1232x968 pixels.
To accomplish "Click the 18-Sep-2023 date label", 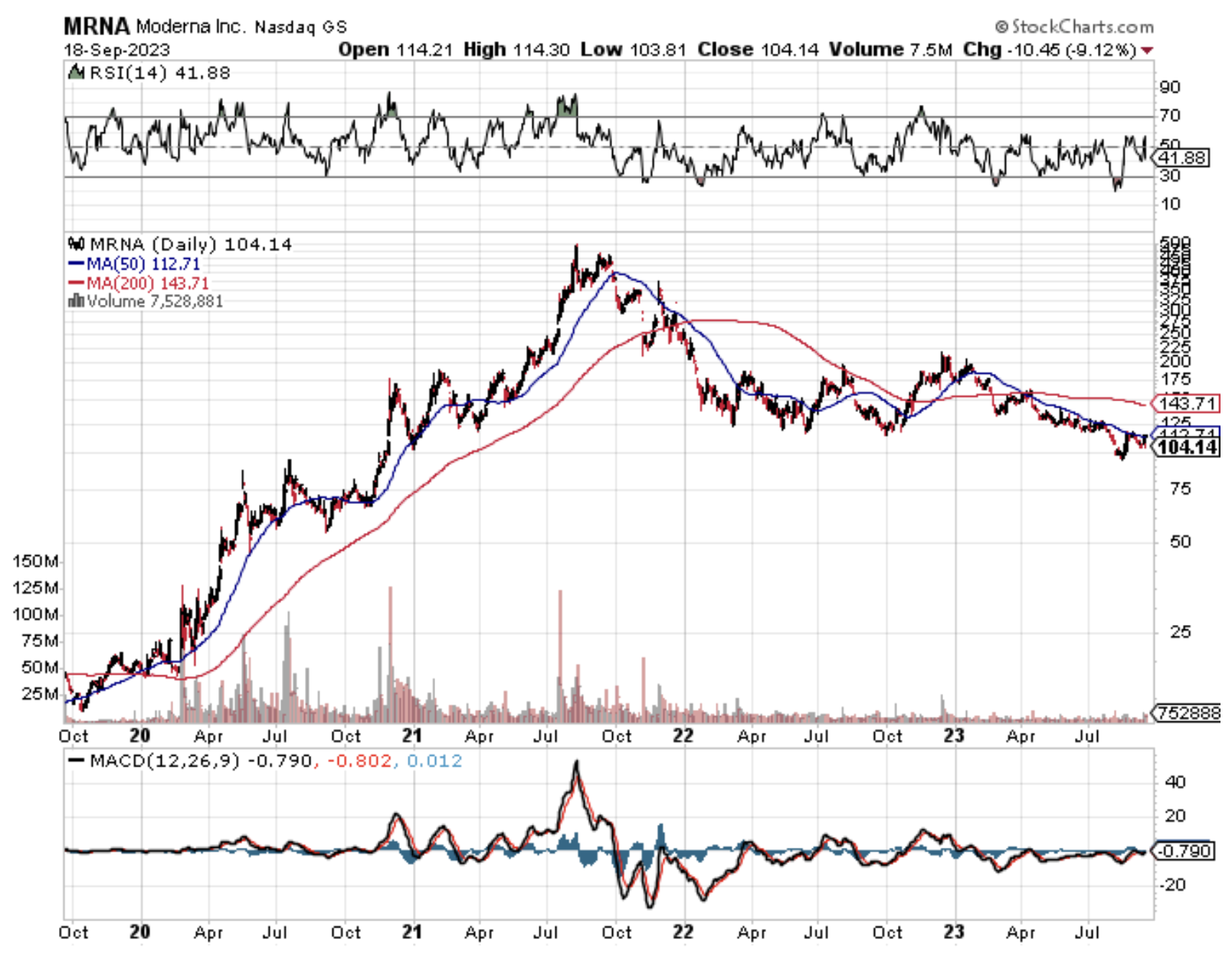I will tap(116, 51).
